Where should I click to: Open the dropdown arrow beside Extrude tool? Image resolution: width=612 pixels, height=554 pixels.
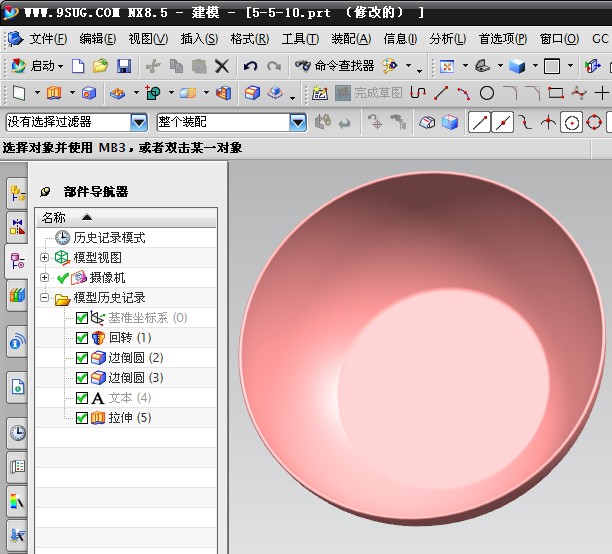point(72,93)
